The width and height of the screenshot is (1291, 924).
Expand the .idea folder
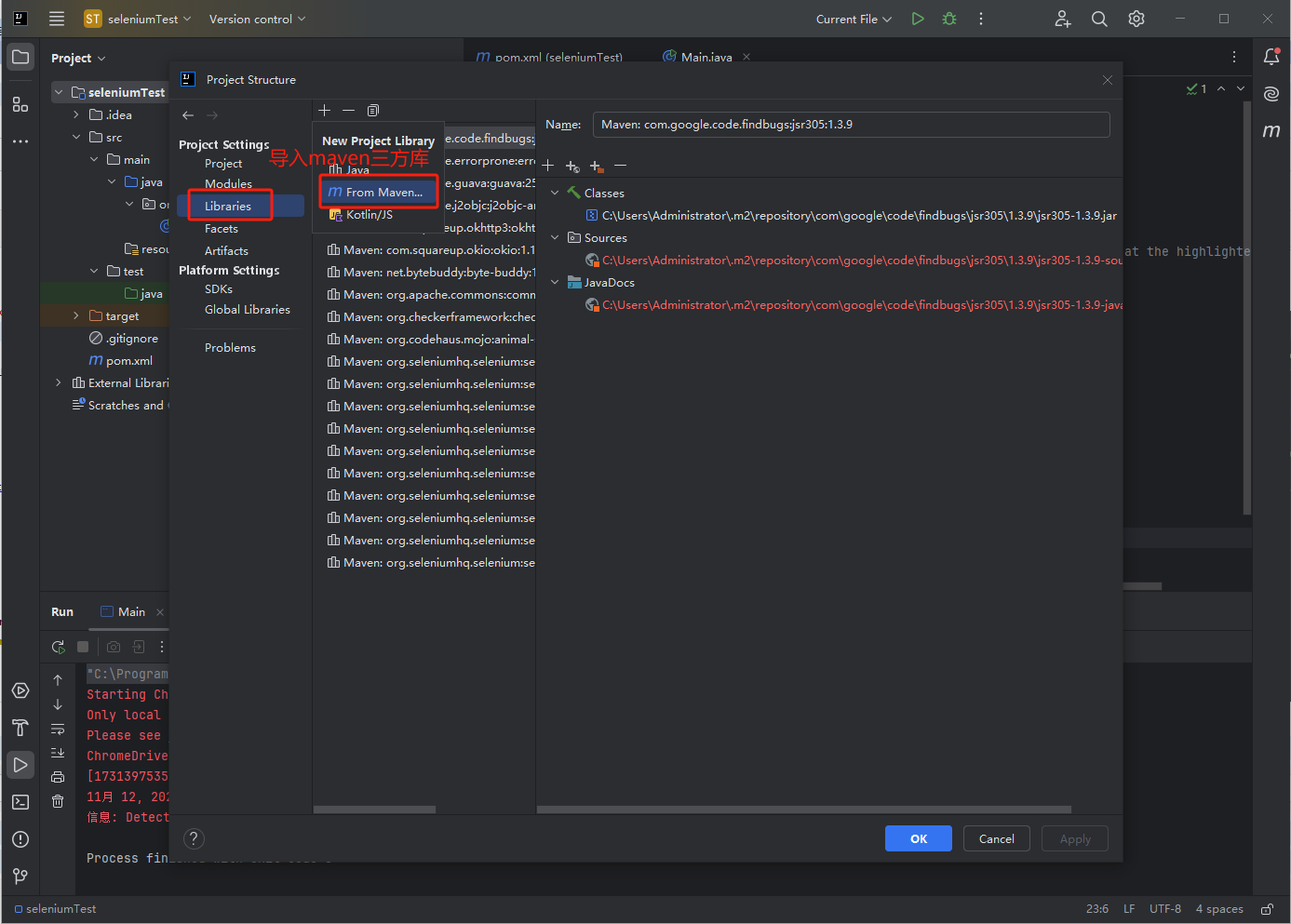pyautogui.click(x=76, y=114)
